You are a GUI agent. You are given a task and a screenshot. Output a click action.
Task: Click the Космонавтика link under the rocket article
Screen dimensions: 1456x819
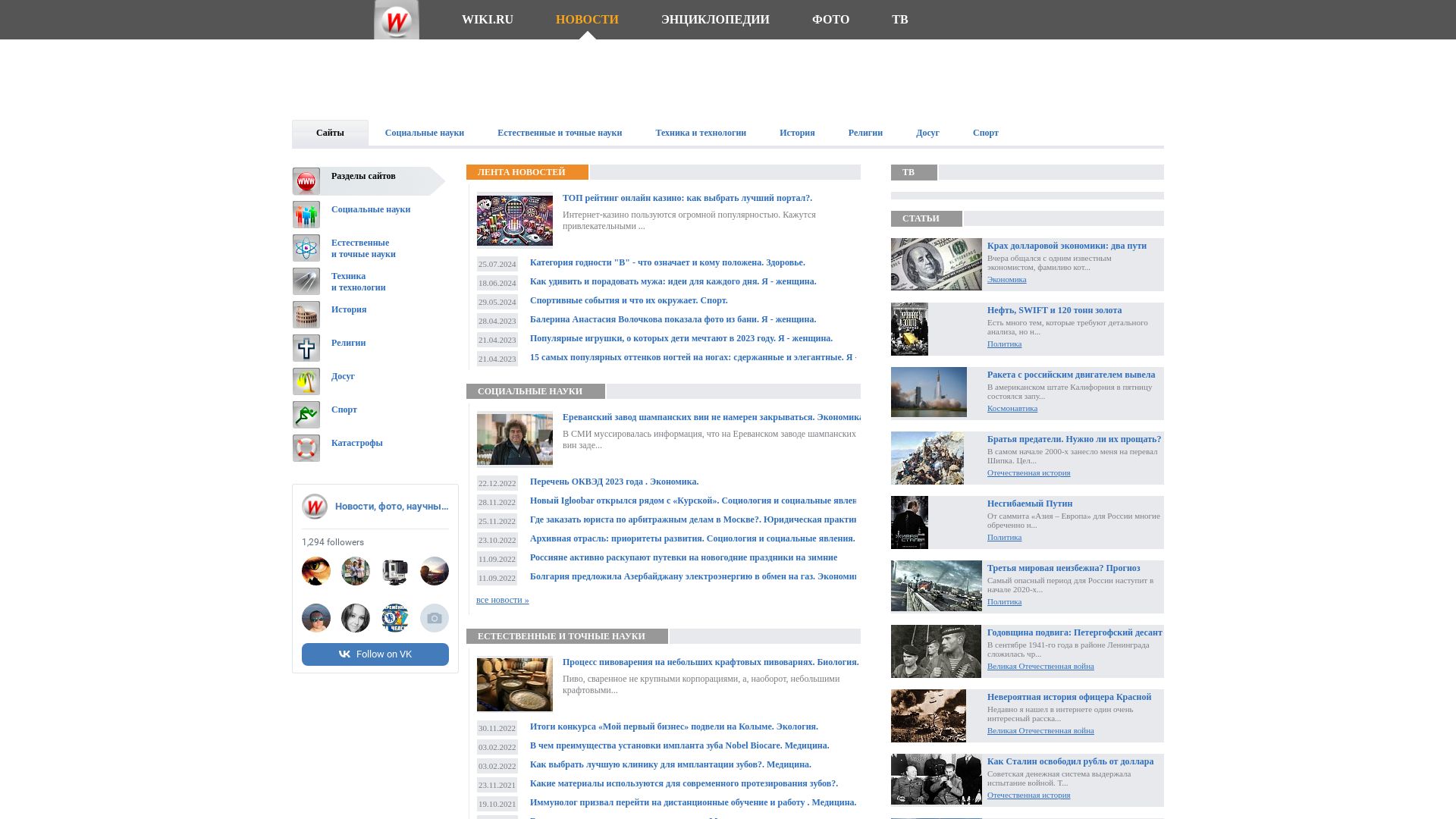(1012, 408)
